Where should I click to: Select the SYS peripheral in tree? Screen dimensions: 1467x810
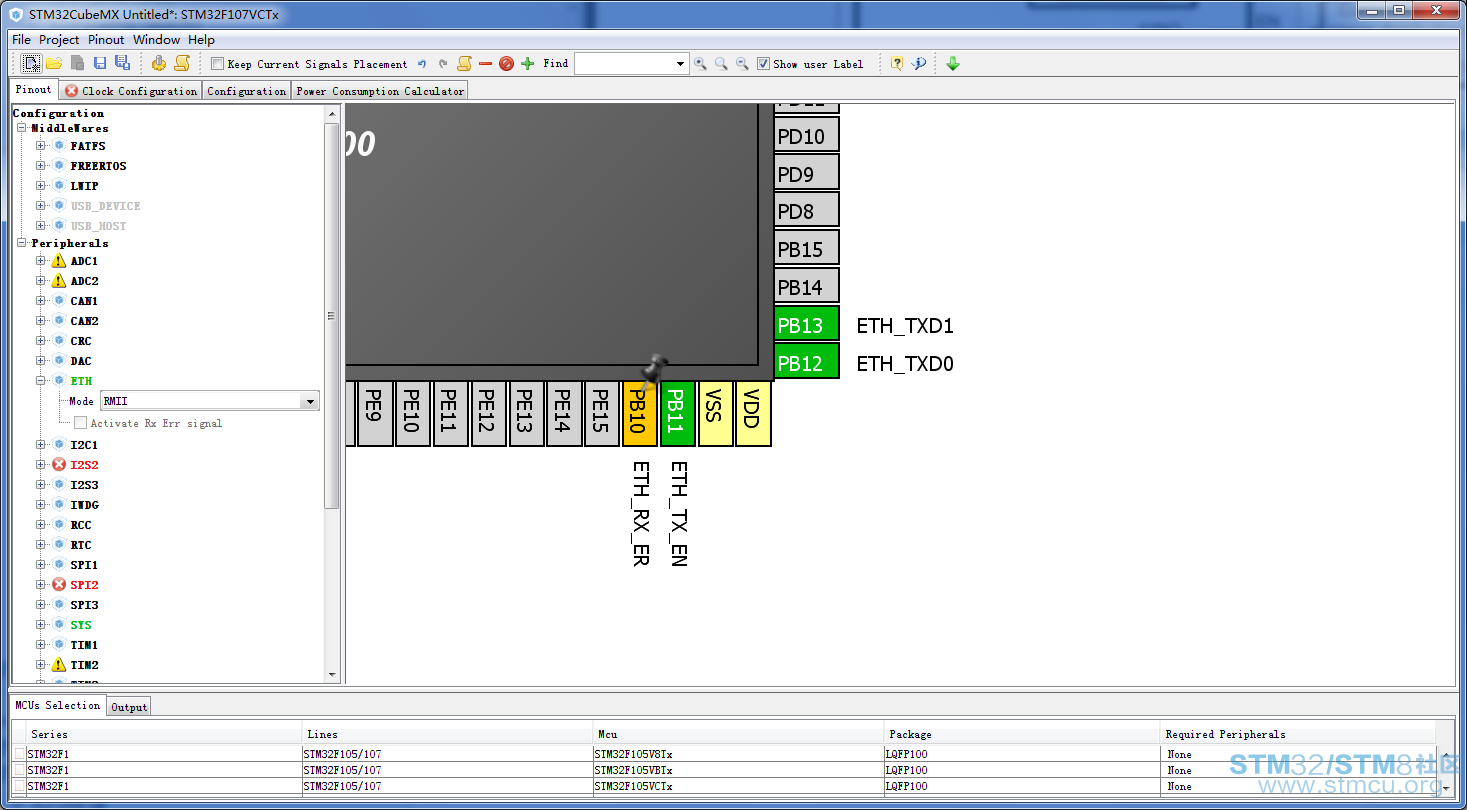point(81,625)
